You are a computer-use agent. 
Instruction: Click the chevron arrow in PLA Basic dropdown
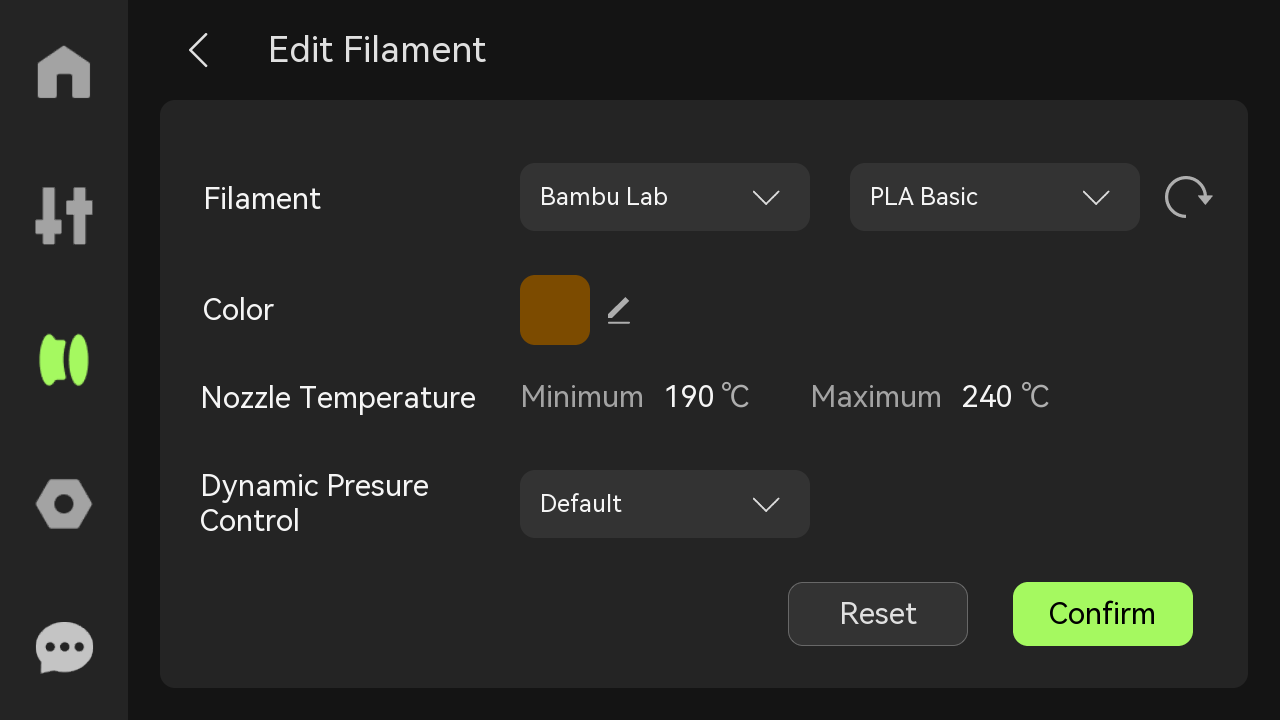pyautogui.click(x=1096, y=198)
